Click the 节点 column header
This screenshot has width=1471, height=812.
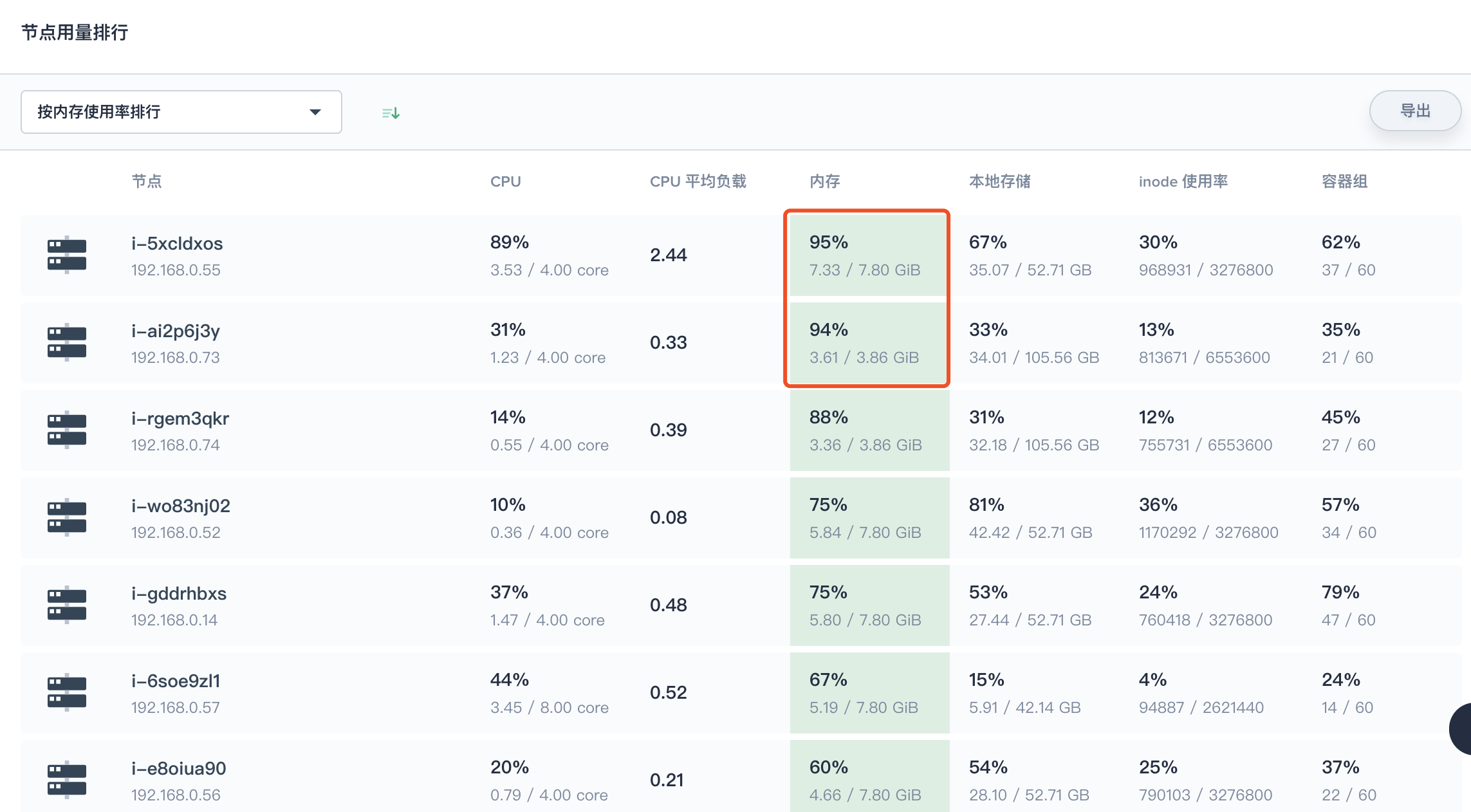(x=147, y=181)
